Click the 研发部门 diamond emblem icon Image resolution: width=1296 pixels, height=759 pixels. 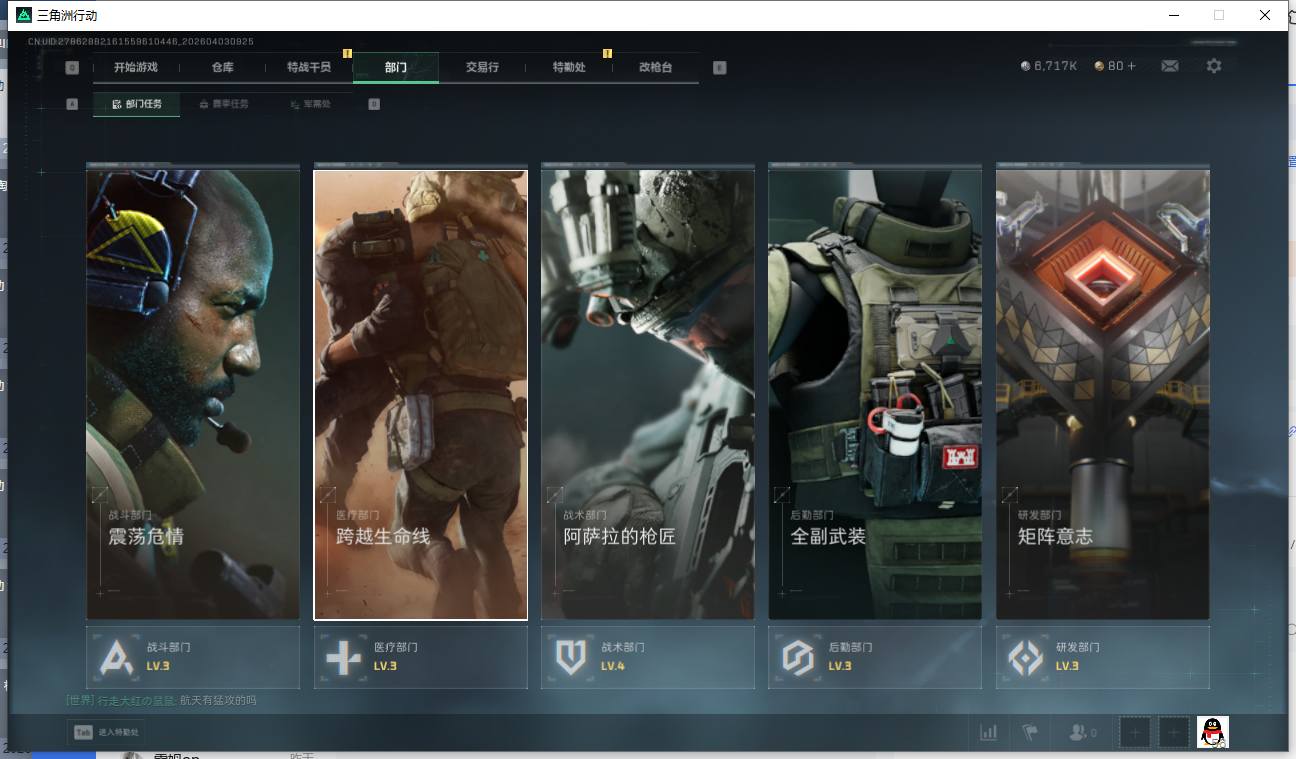(x=1026, y=657)
